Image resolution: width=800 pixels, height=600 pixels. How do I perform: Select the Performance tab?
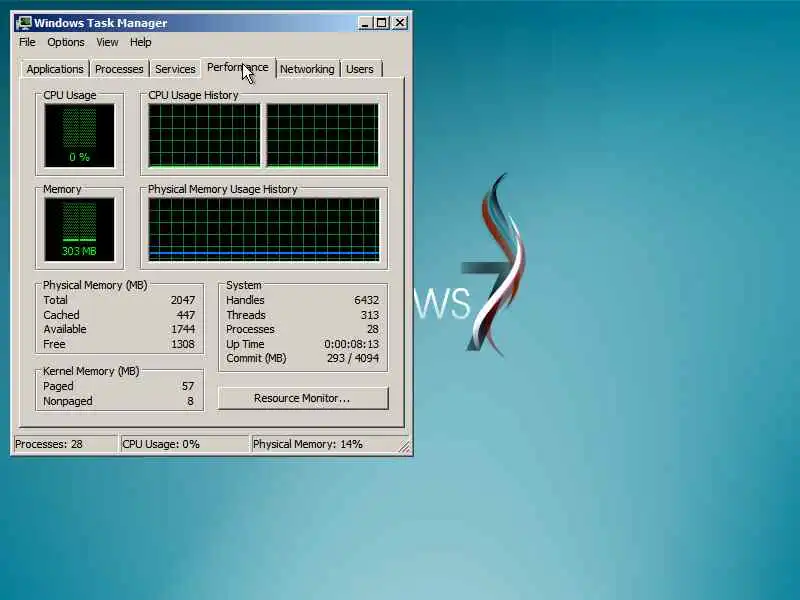click(x=238, y=67)
